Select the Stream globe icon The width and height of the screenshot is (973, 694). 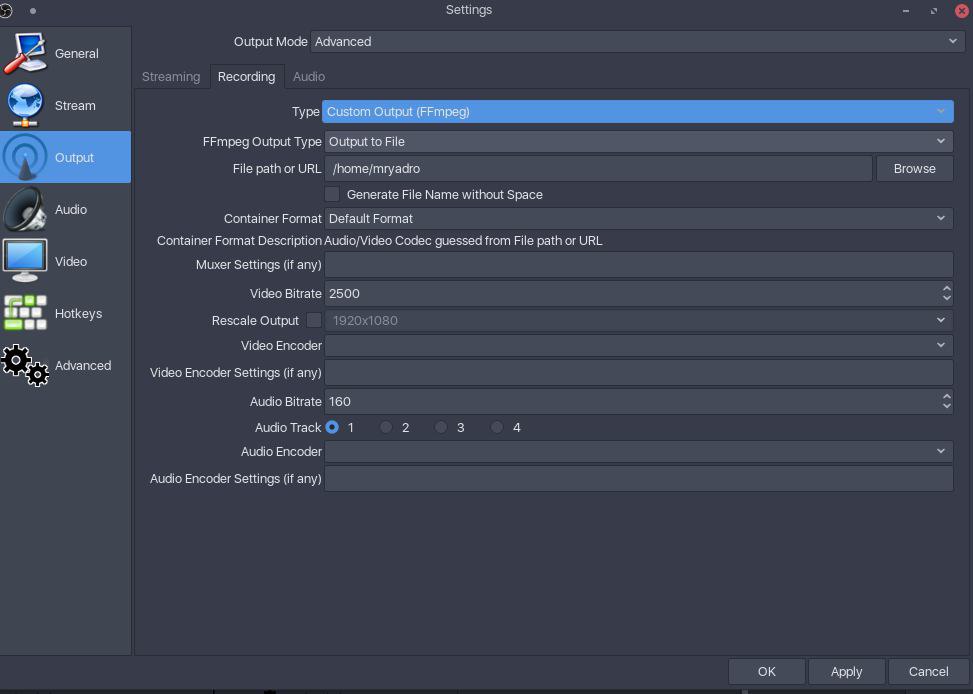(x=25, y=105)
